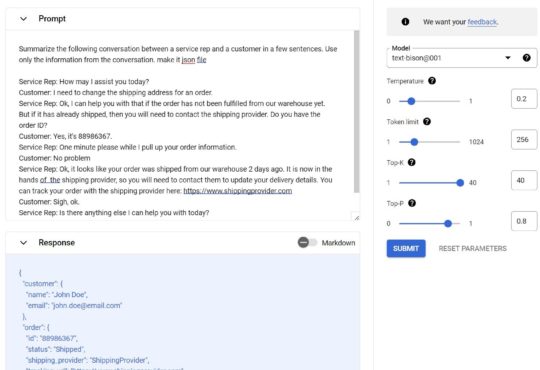This screenshot has width=540, height=370.
Task: Click the prompt textarea resize handle icon
Action: pyautogui.click(x=356, y=217)
